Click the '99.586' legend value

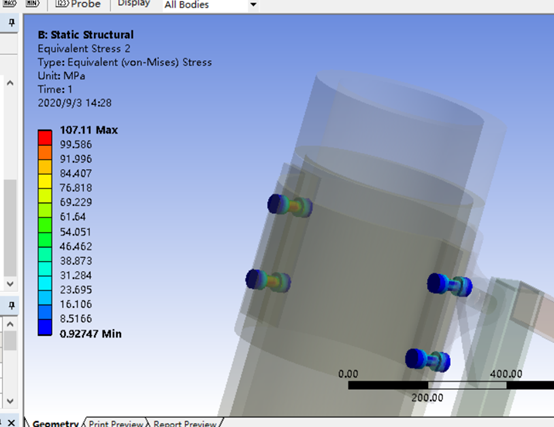[x=76, y=144]
